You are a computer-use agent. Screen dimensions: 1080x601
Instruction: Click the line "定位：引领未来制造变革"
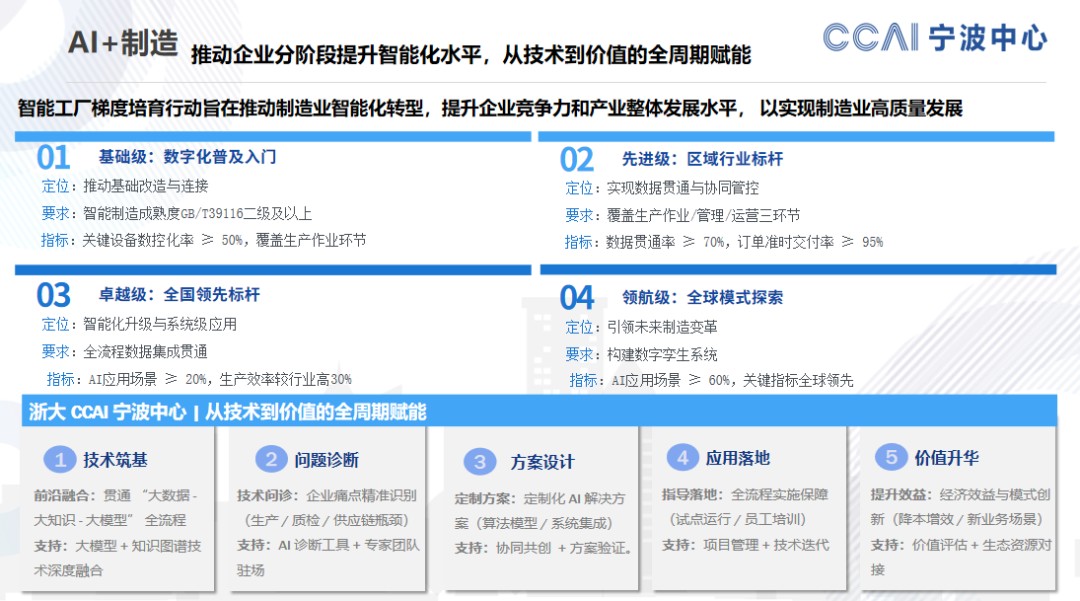pos(641,327)
